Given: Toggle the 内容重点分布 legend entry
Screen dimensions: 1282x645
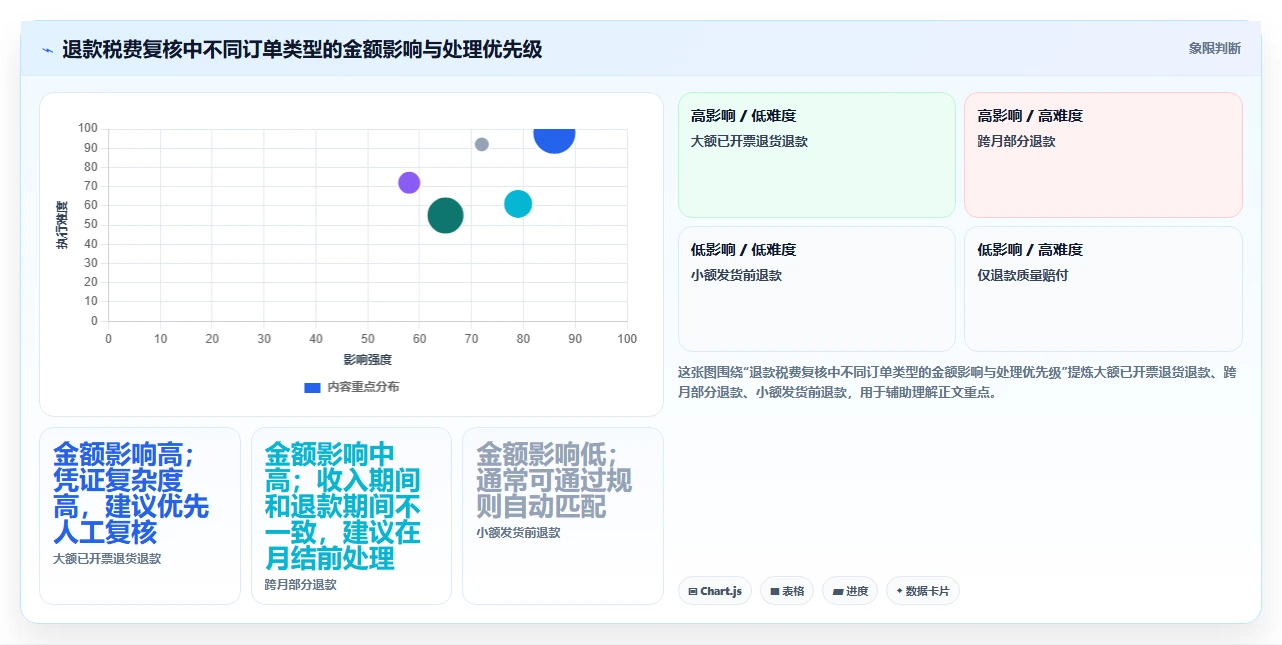Looking at the screenshot, I should click(351, 387).
